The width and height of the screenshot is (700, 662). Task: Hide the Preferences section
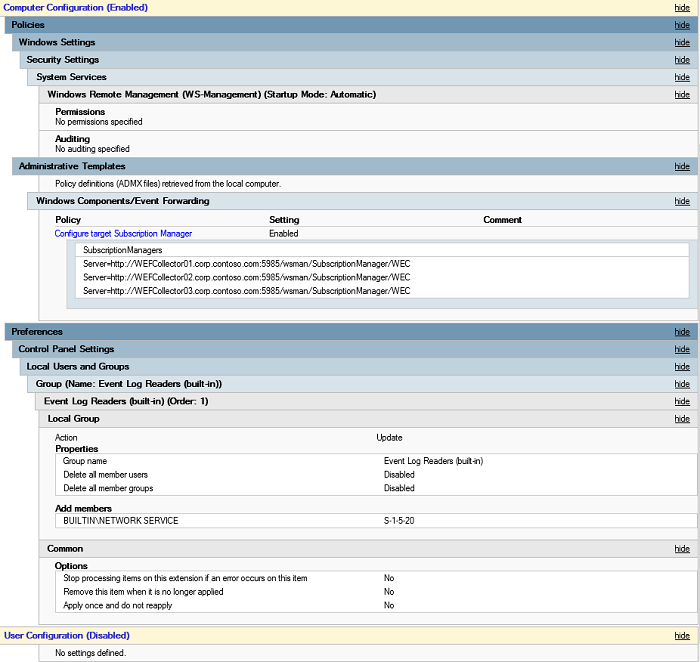tap(681, 332)
